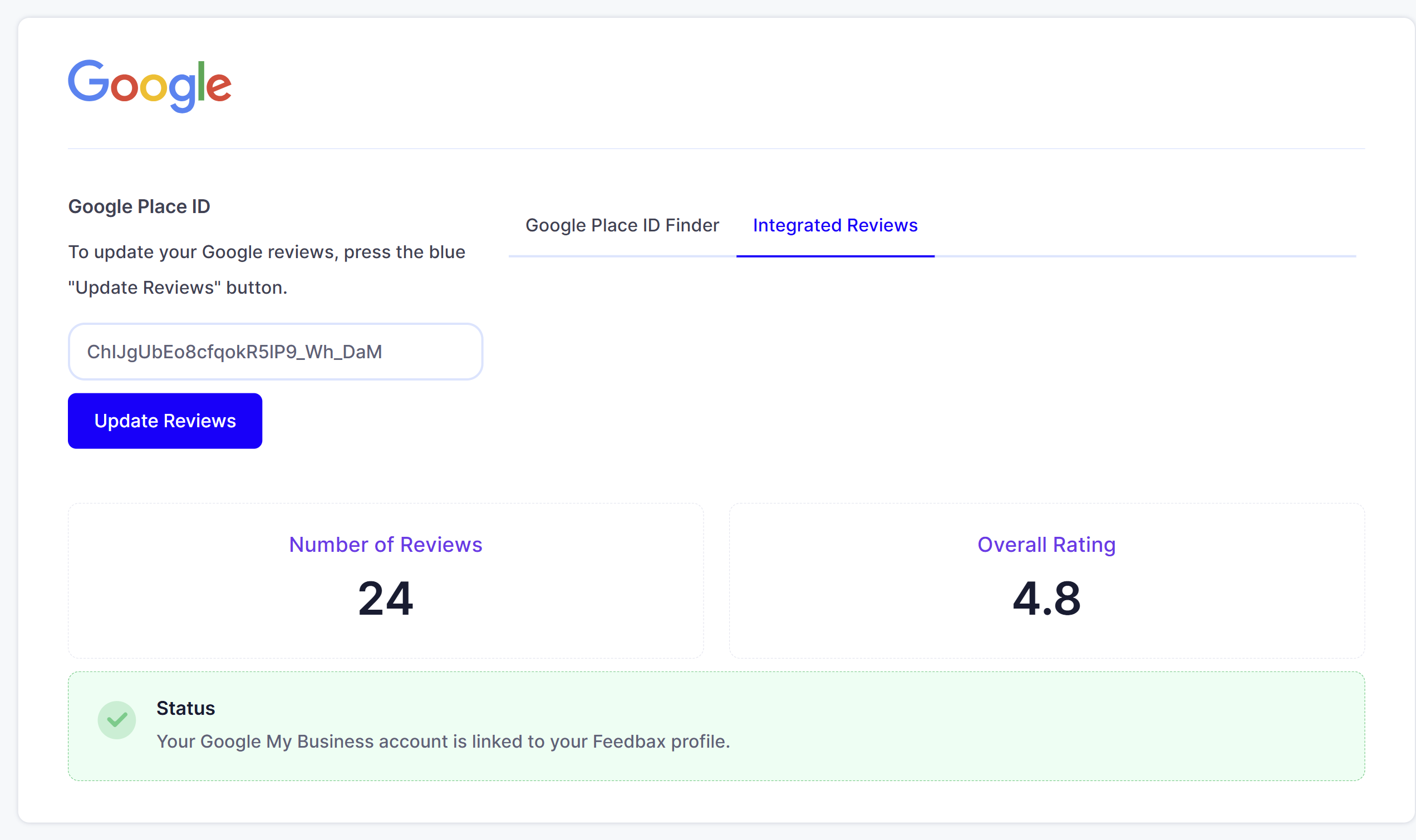Click the Number of Reviews label
The height and width of the screenshot is (840, 1416).
point(386,545)
